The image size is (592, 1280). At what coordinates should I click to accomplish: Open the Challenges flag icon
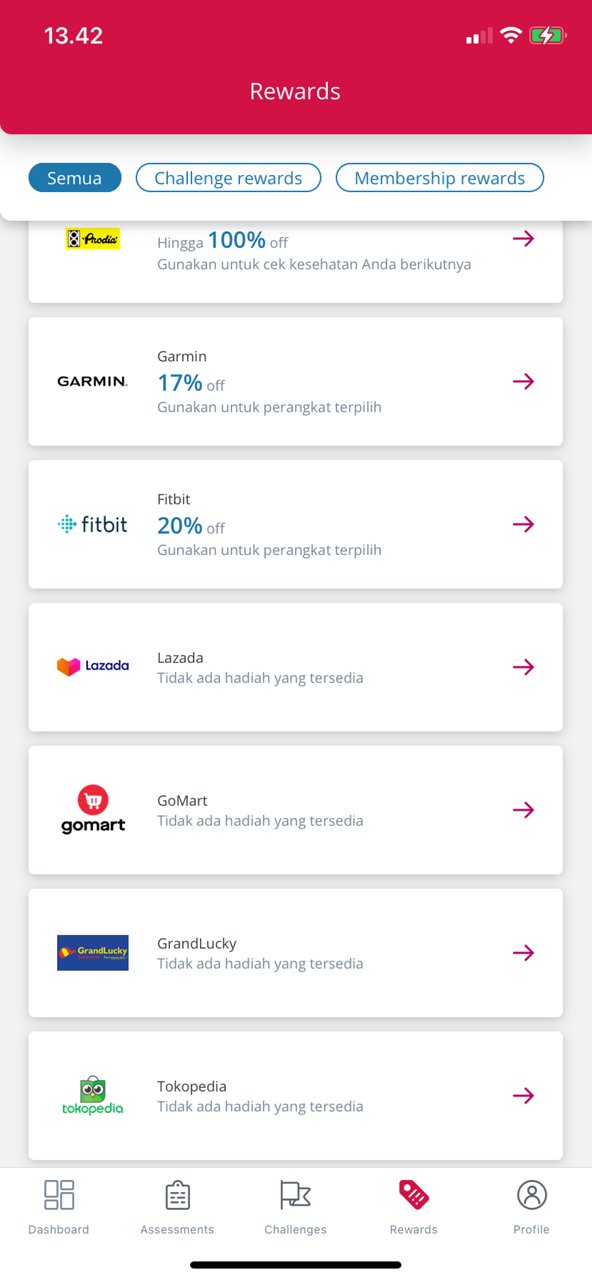pos(295,1194)
